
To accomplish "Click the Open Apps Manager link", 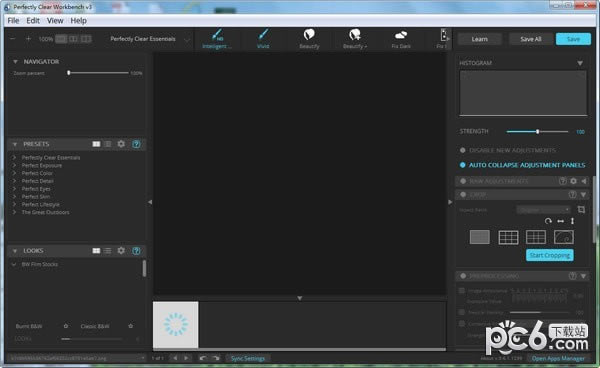I will [x=558, y=358].
